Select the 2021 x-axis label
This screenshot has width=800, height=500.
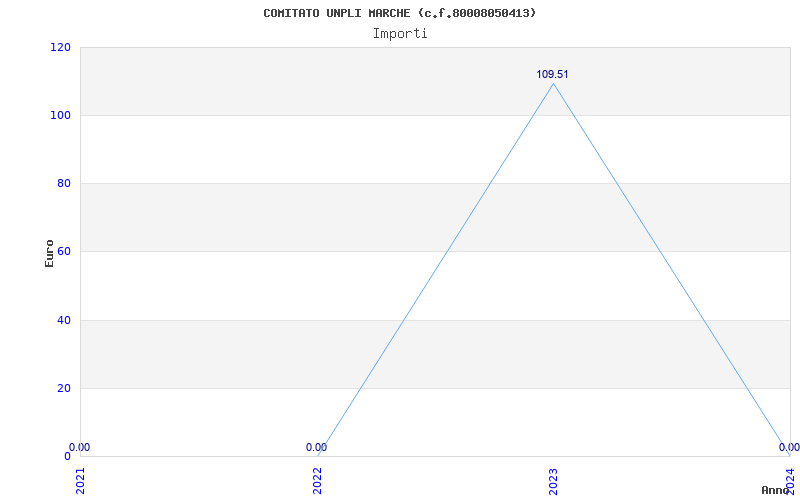(x=80, y=481)
